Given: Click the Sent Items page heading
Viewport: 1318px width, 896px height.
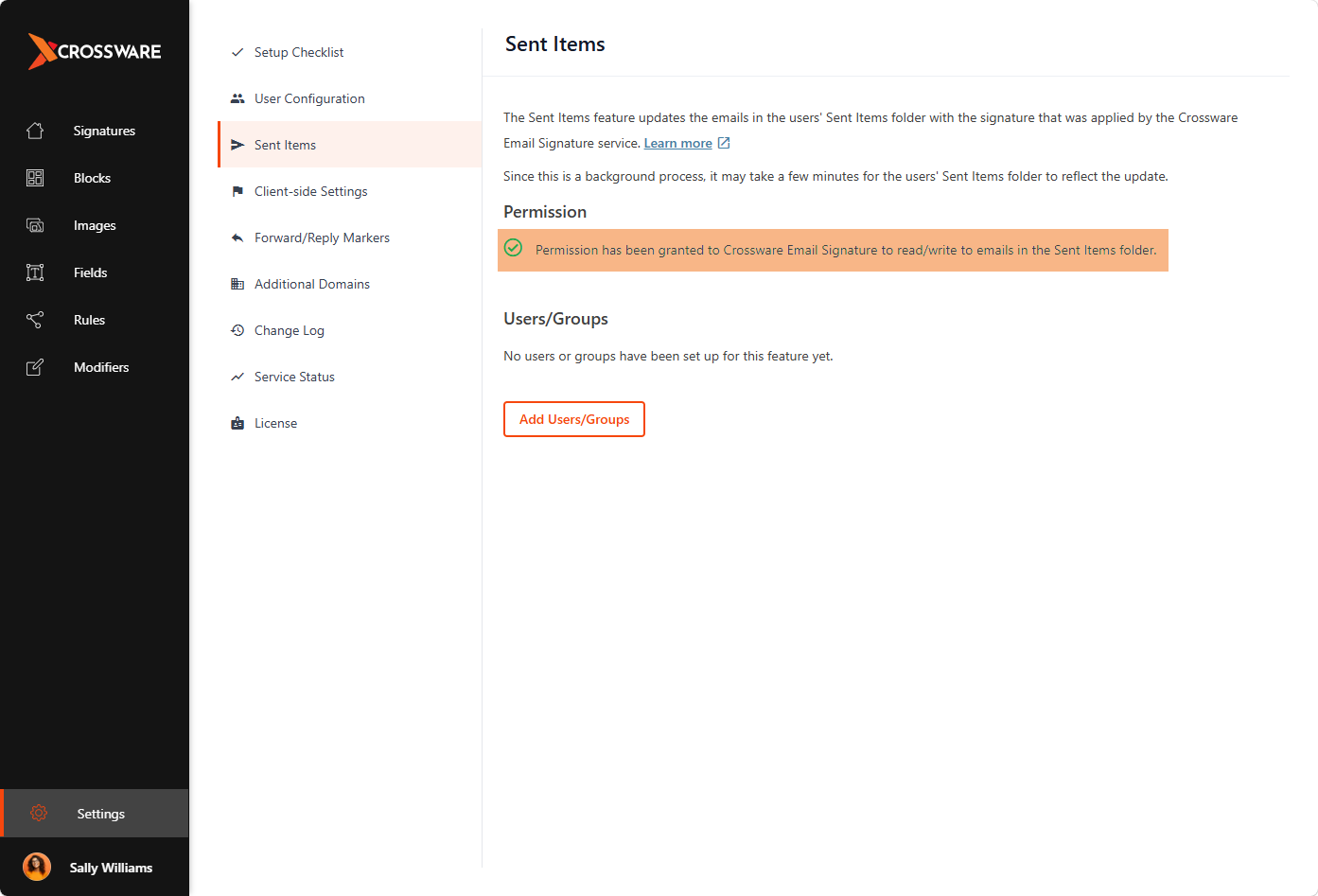Looking at the screenshot, I should 555,44.
